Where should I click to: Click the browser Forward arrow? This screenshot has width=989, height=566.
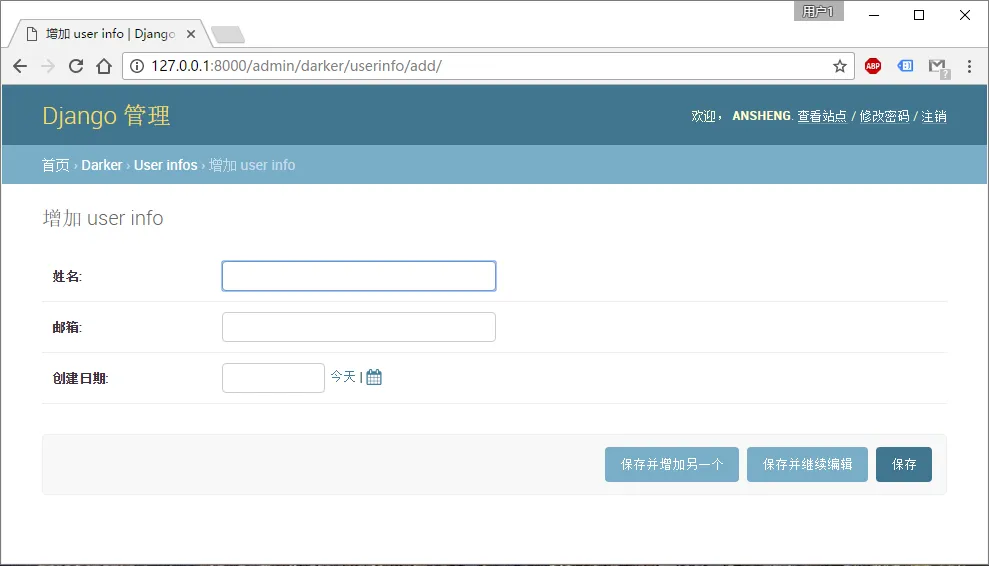pos(48,66)
